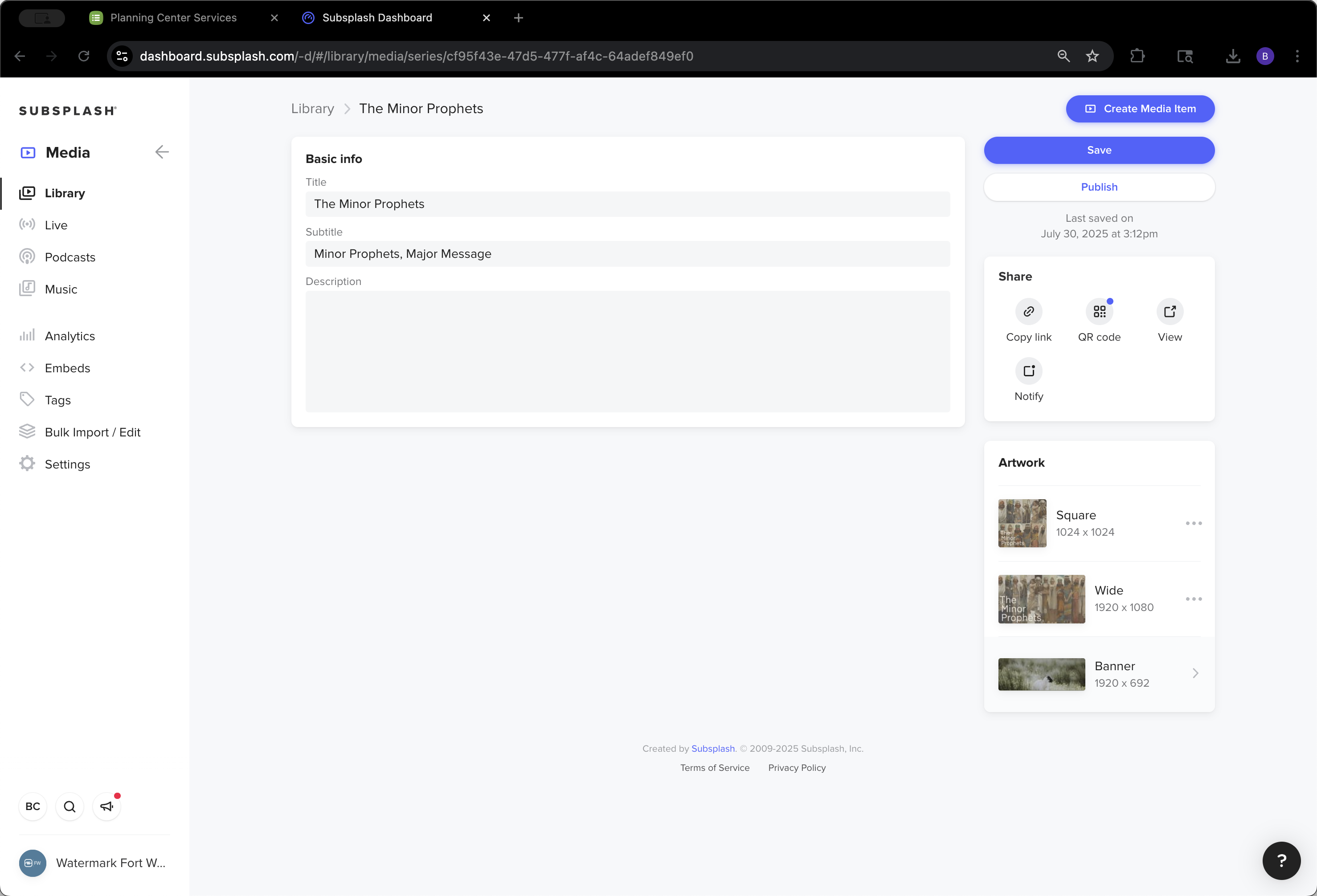This screenshot has height=896, width=1317.
Task: Select the Wide artwork thumbnail
Action: [x=1041, y=599]
